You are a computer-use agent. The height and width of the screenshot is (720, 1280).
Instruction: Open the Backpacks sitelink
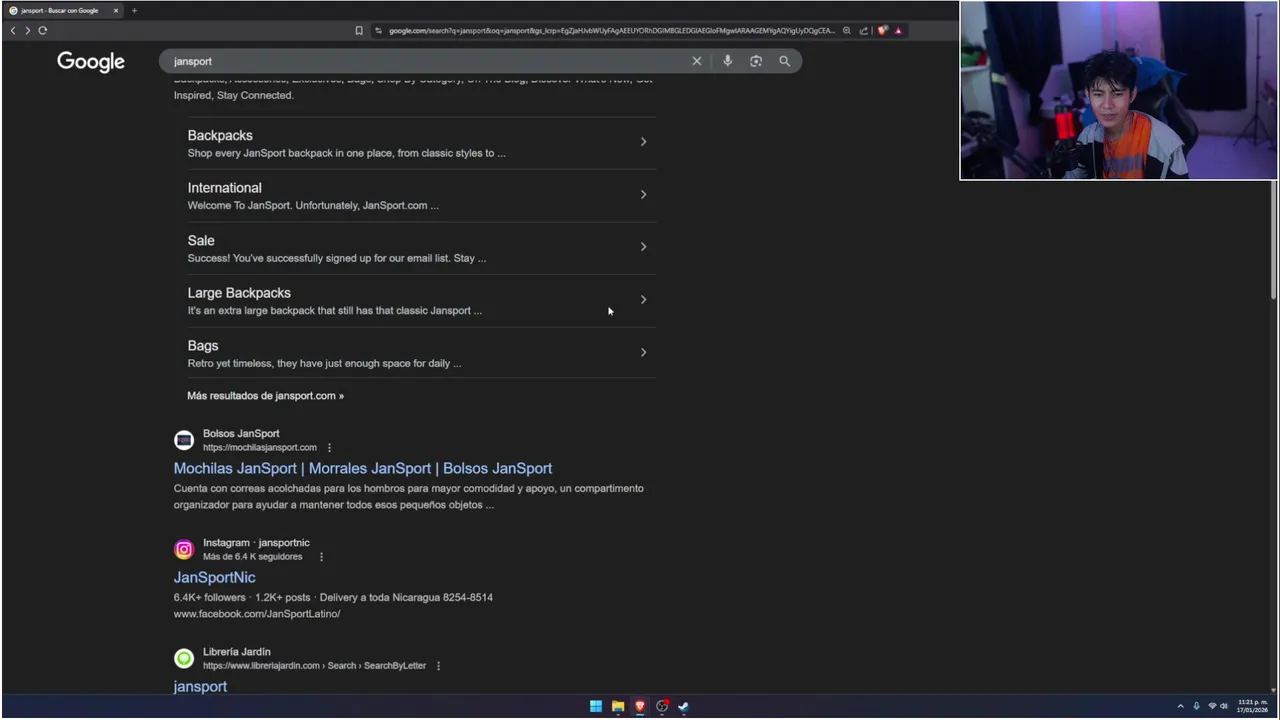pyautogui.click(x=220, y=135)
